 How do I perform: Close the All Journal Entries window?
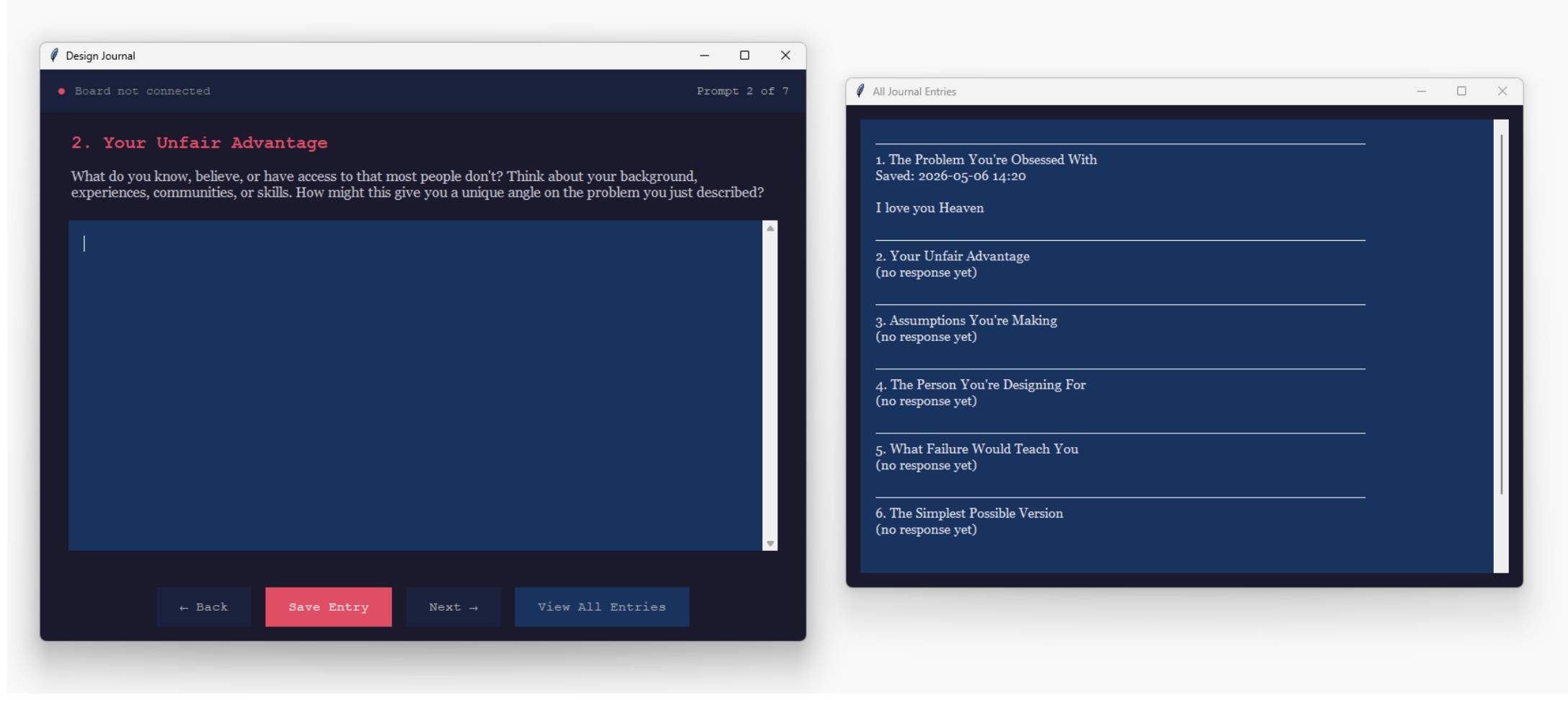point(1502,92)
